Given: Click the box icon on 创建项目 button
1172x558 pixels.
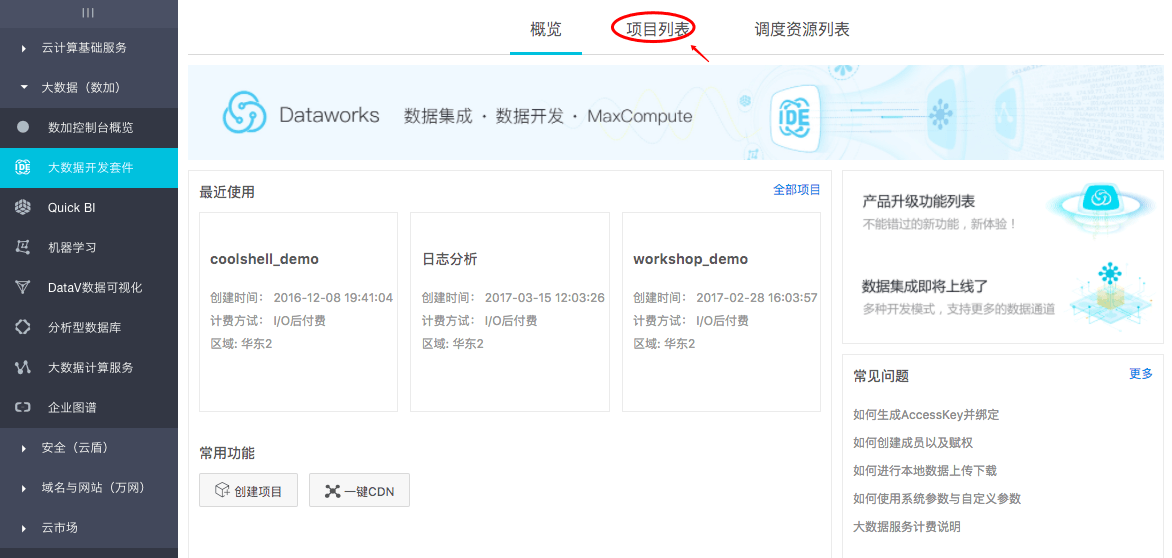Looking at the screenshot, I should 222,490.
